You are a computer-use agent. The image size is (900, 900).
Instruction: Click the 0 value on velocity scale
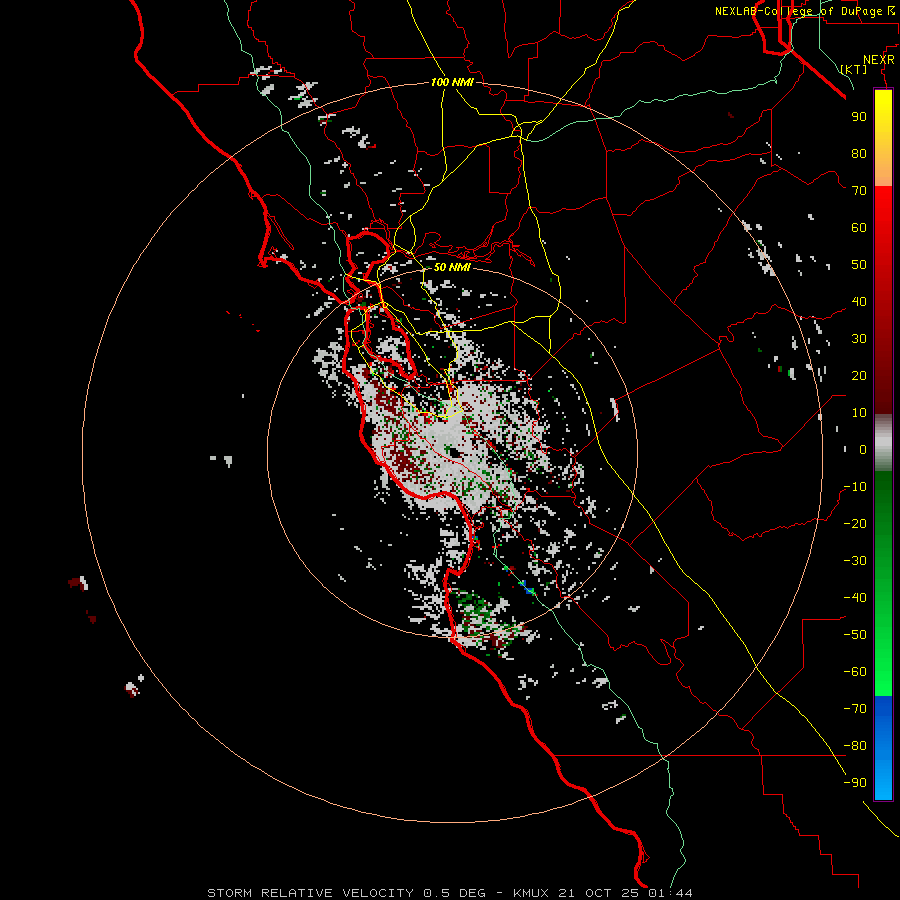click(x=863, y=450)
